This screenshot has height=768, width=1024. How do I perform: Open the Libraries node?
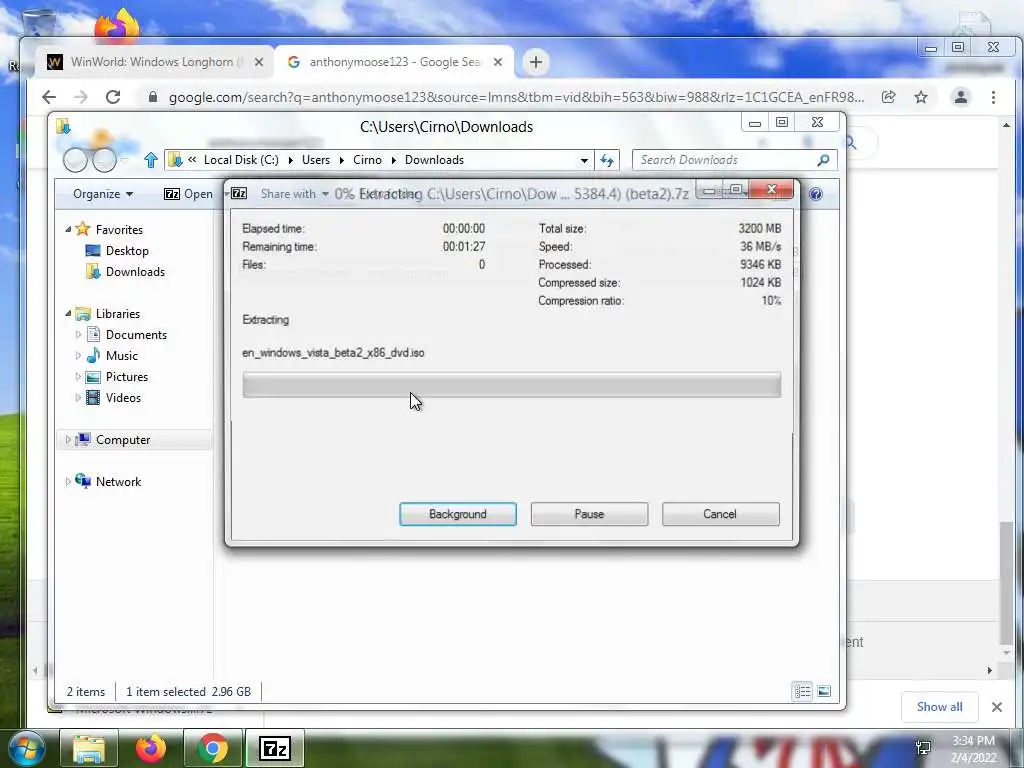point(108,313)
